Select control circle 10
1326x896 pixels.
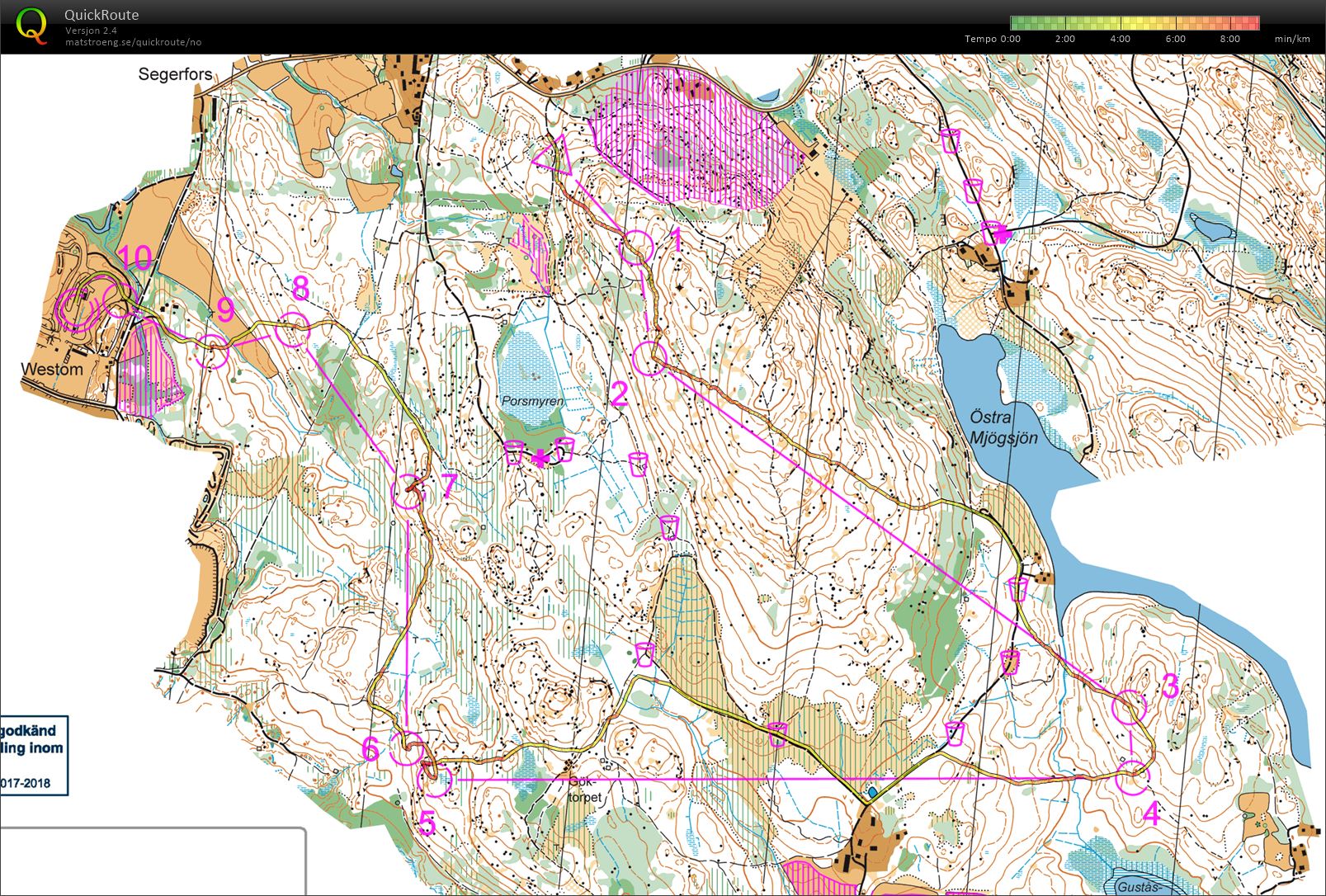pos(120,299)
